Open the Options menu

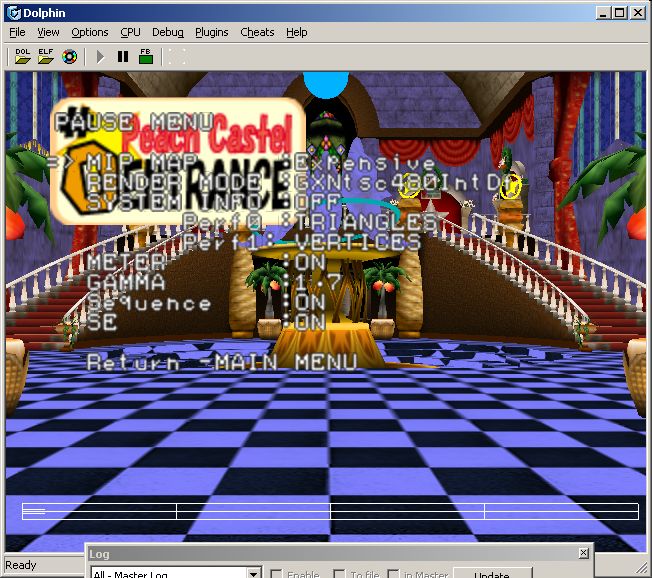pyautogui.click(x=90, y=32)
